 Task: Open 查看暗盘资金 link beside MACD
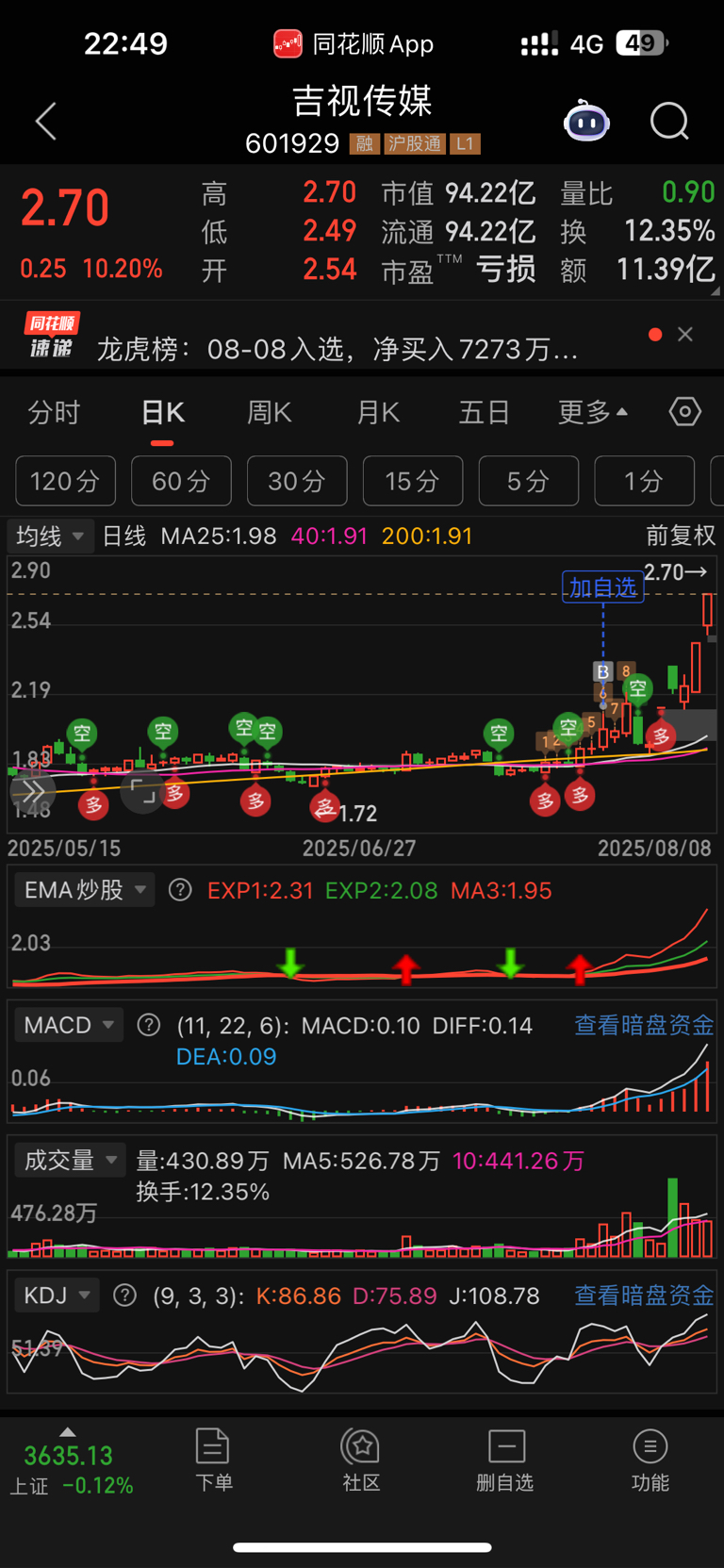coord(644,1025)
